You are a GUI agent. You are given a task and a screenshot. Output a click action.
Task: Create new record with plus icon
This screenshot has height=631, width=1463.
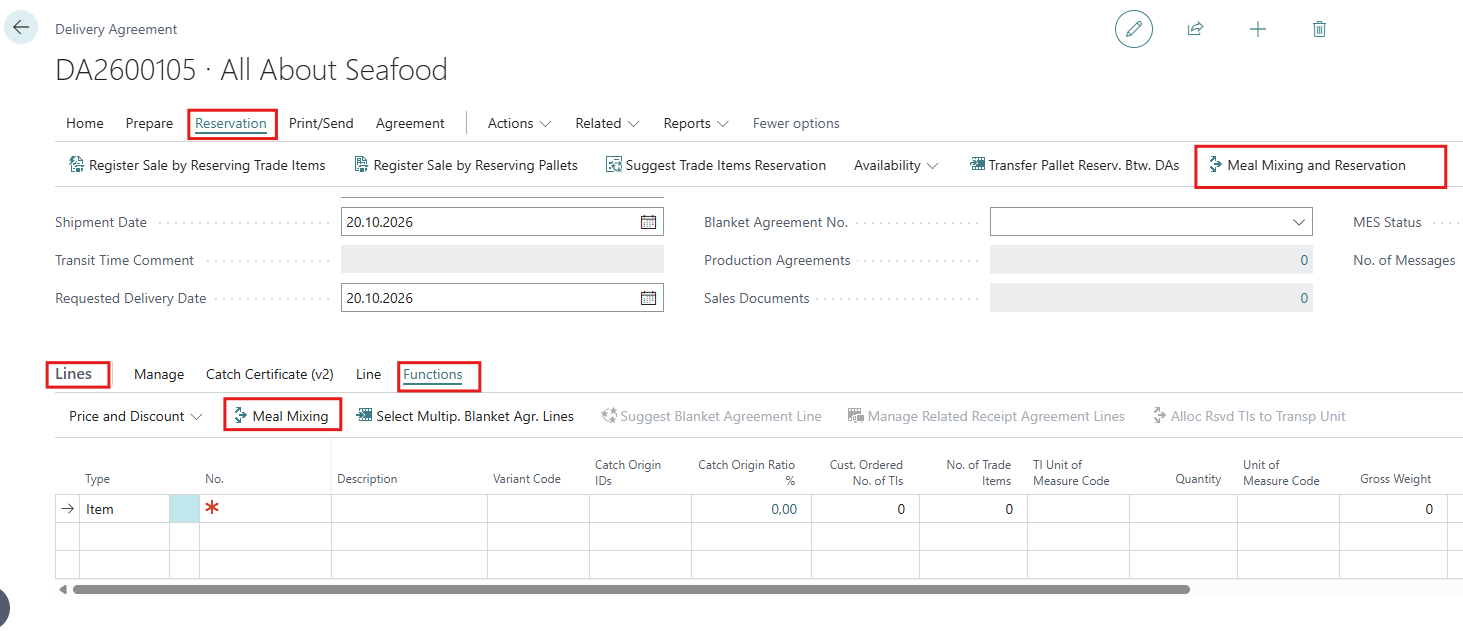click(1258, 29)
